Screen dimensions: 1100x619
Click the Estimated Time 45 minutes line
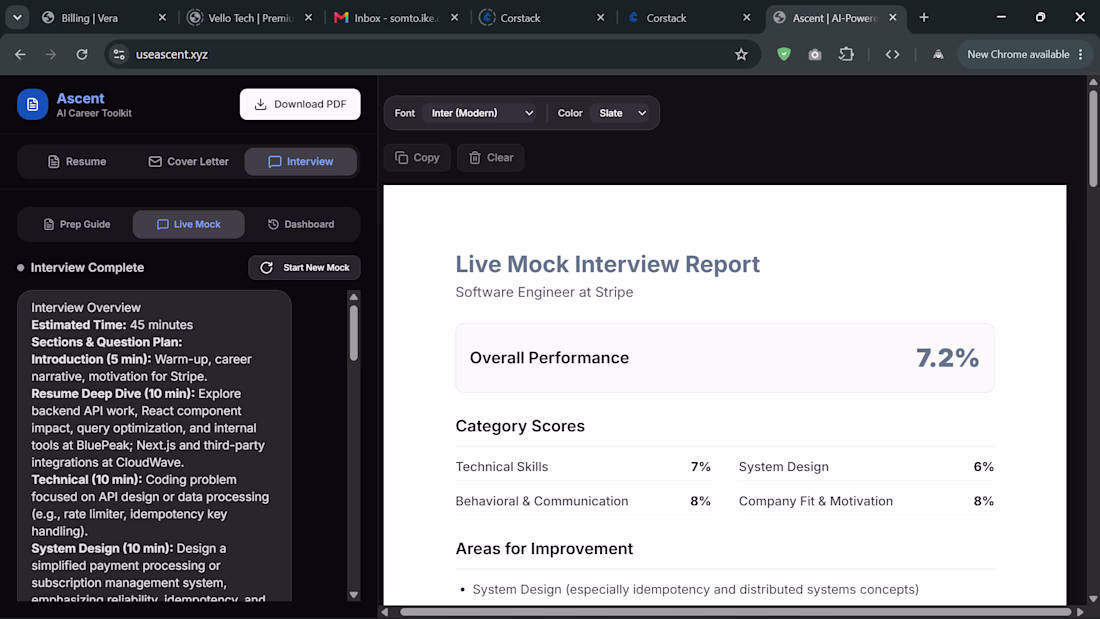coord(112,325)
